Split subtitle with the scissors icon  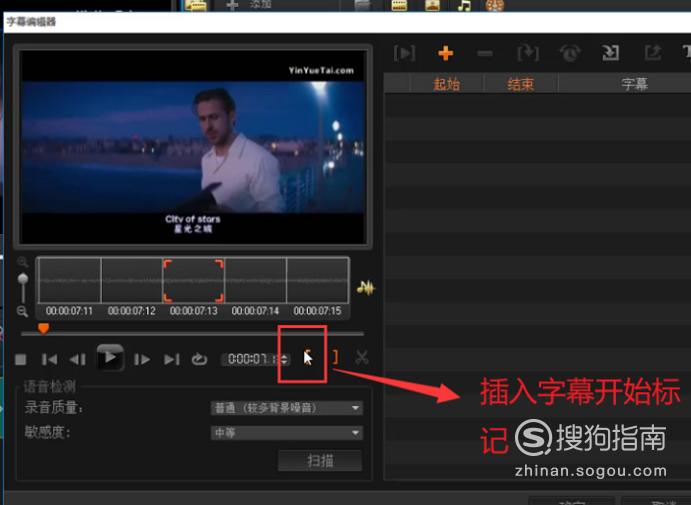tap(362, 357)
